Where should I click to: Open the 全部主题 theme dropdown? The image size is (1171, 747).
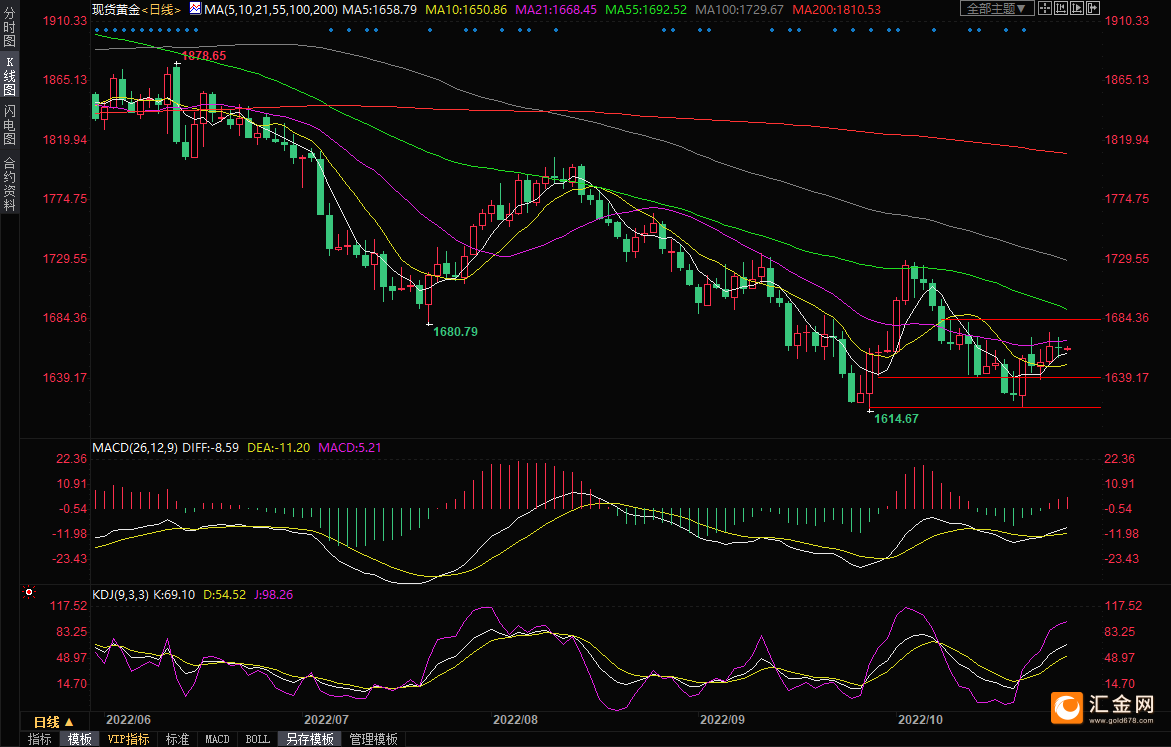pyautogui.click(x=997, y=8)
